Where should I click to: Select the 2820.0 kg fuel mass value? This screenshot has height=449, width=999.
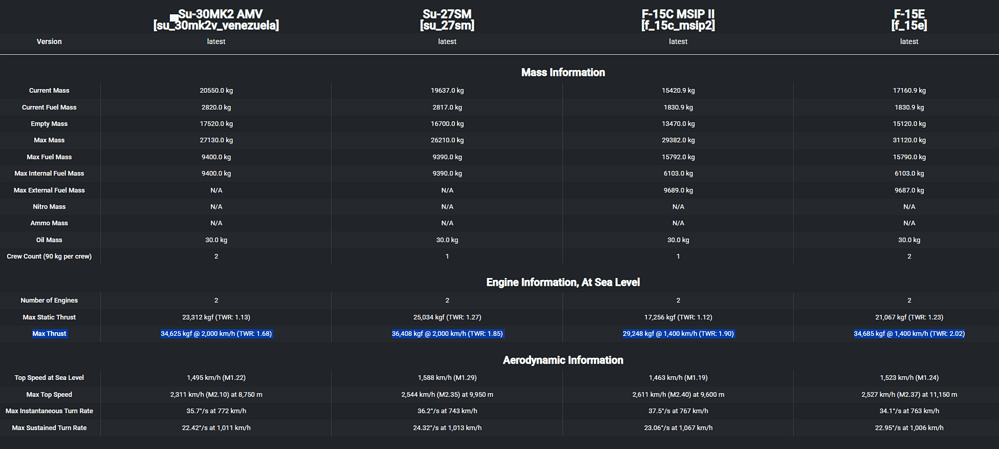[216, 107]
